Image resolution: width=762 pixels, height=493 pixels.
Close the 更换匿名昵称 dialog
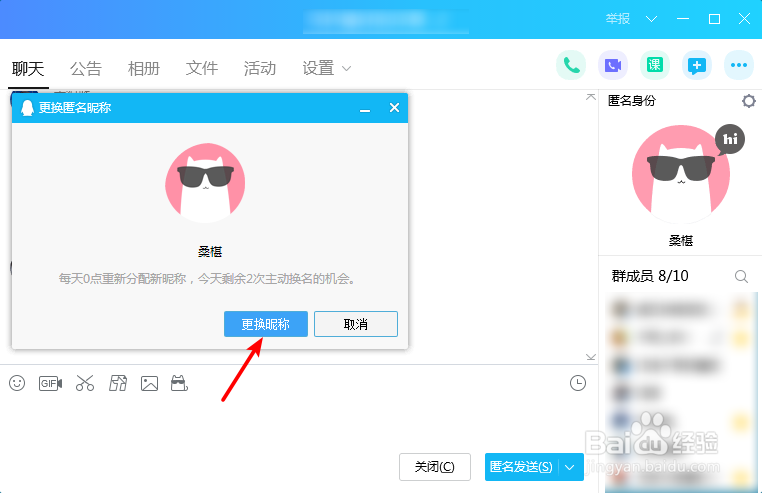[395, 108]
